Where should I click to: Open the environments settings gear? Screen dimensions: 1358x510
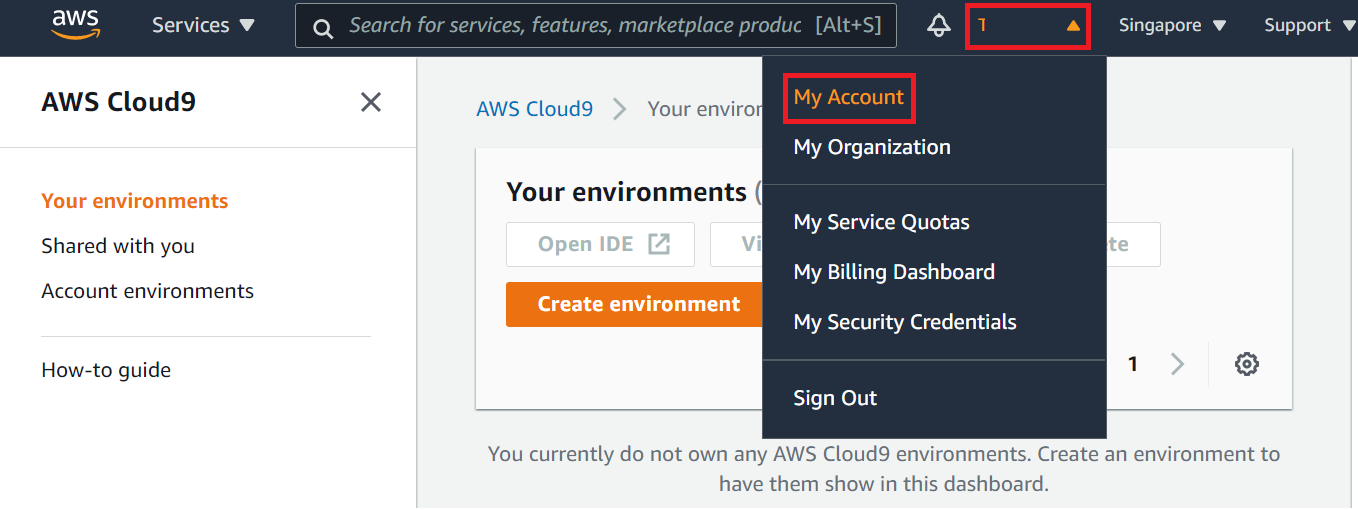click(x=1246, y=364)
